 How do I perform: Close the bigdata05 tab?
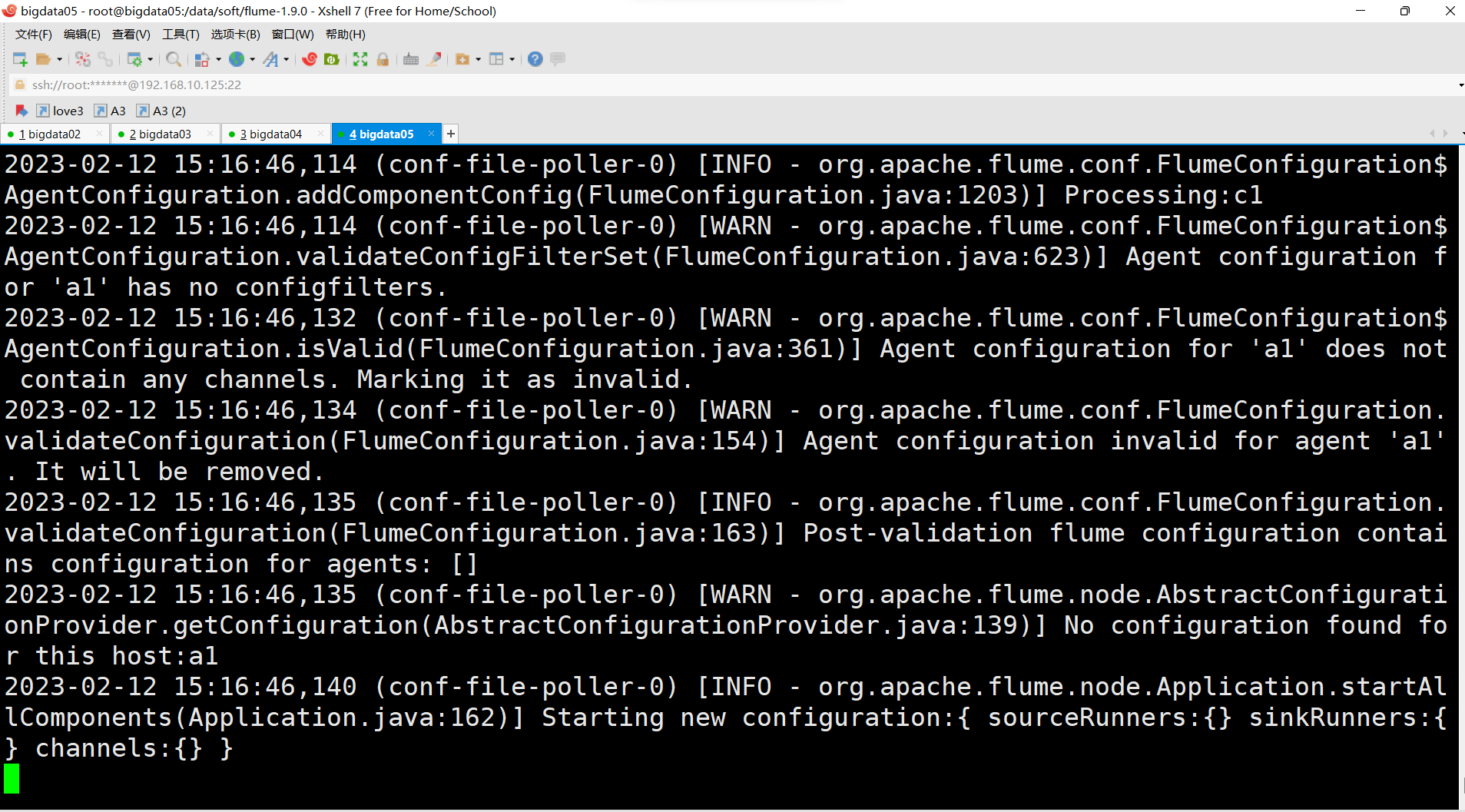[432, 134]
